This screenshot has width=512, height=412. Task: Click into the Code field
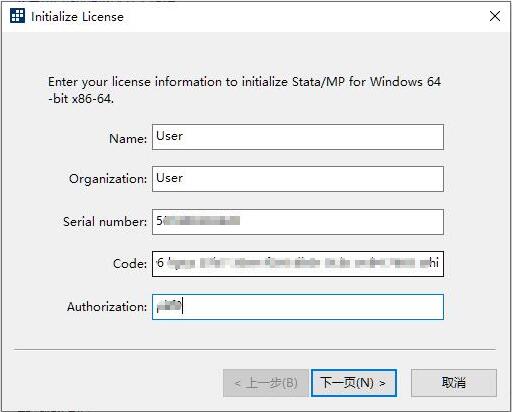pos(298,264)
